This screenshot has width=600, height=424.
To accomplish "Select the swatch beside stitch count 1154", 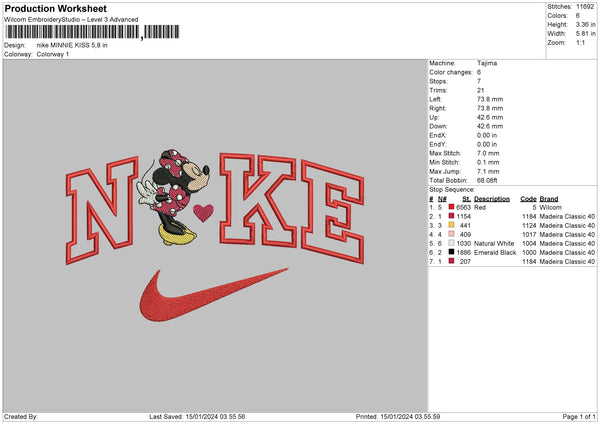I will coord(452,216).
